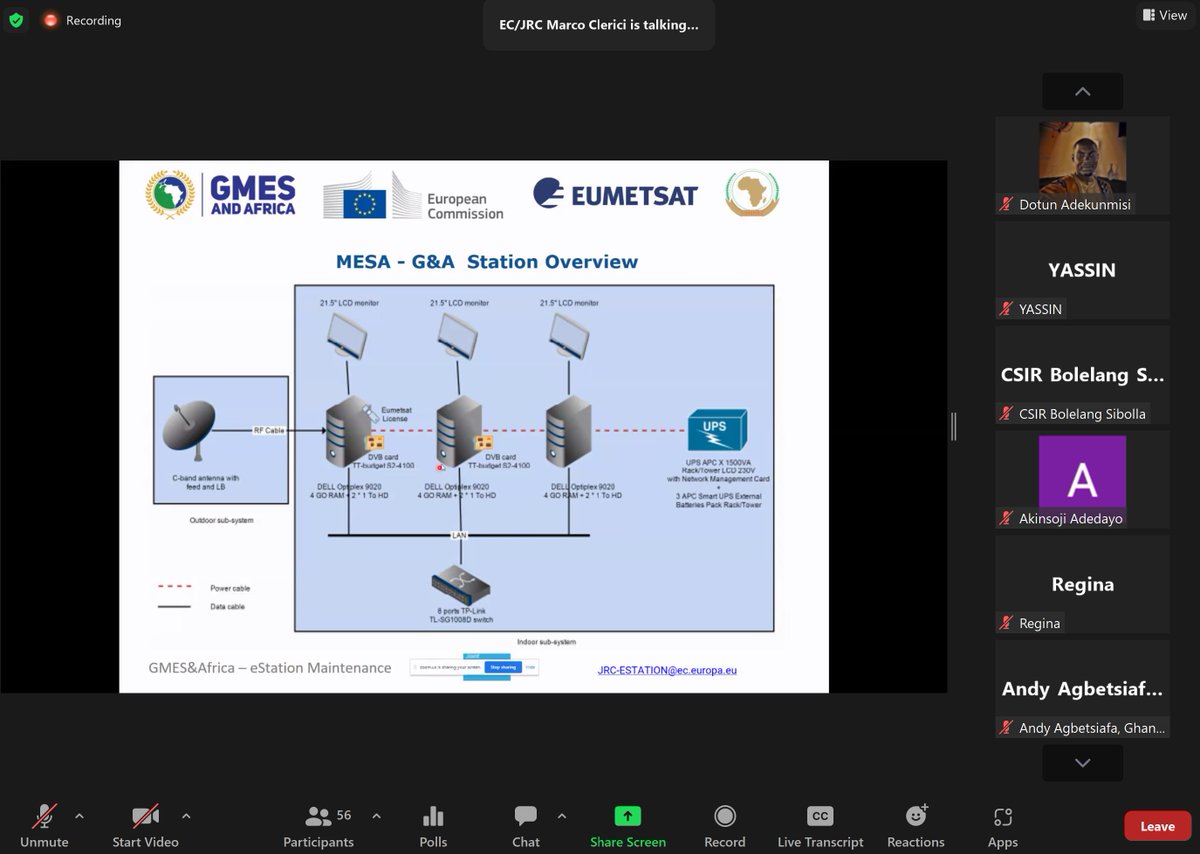This screenshot has height=854, width=1200.
Task: Open the Participants panel
Action: point(318,826)
